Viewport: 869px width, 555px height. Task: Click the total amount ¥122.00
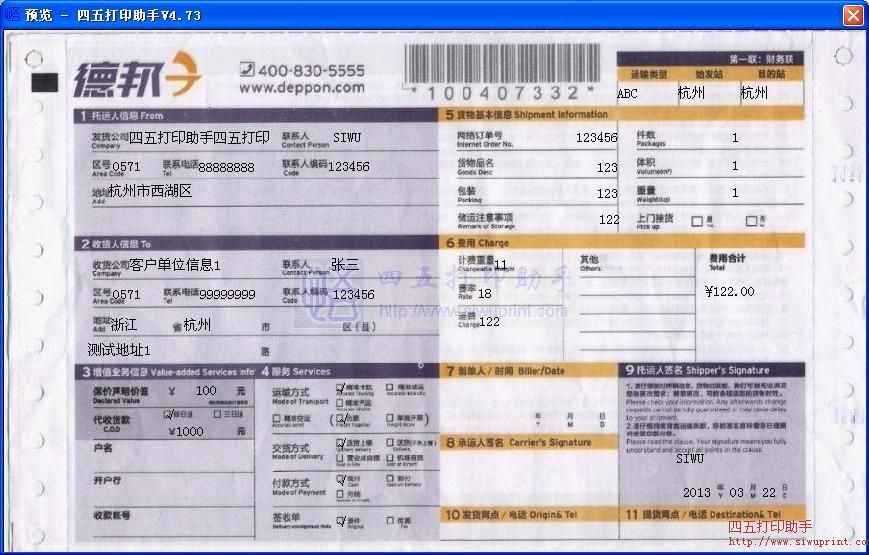click(730, 291)
